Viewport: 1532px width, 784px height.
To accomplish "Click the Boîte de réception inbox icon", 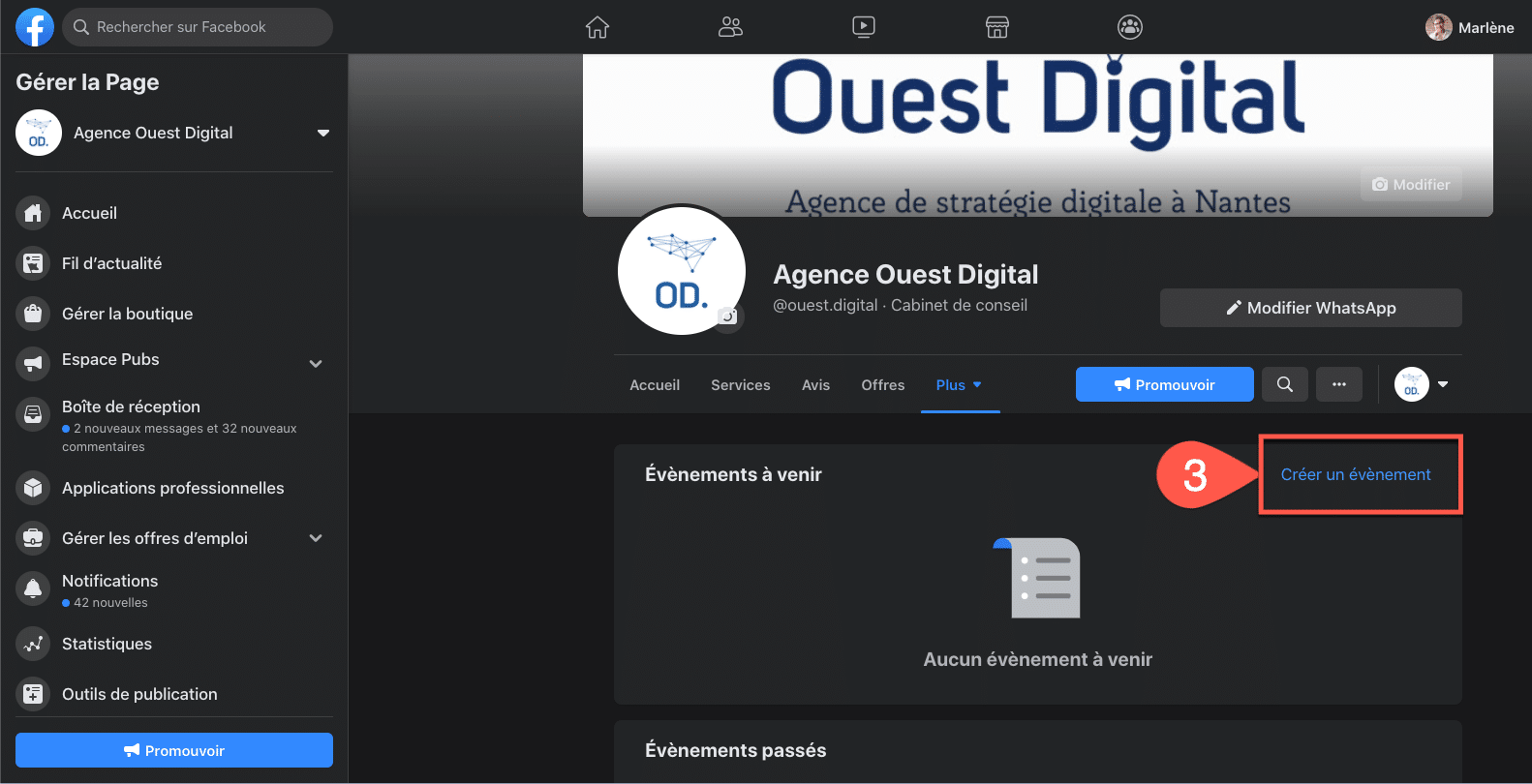I will 33,414.
